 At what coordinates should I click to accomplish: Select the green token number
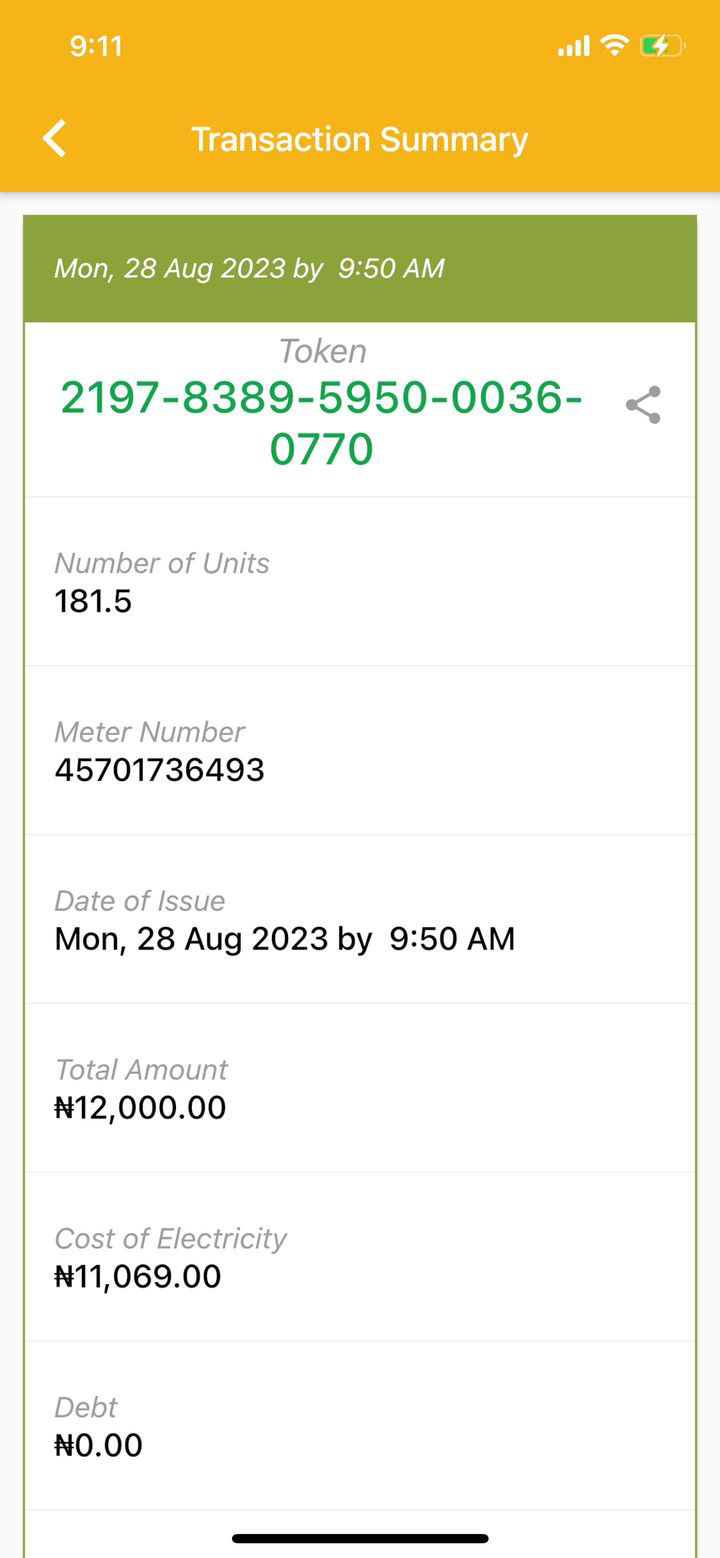321,423
